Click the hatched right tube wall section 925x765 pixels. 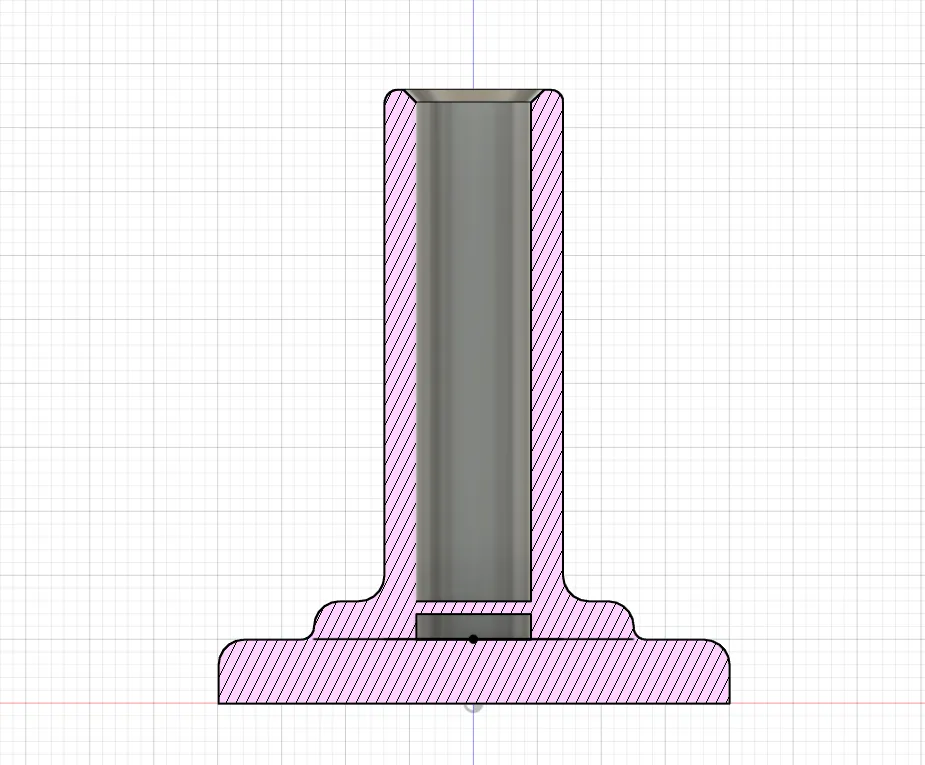point(547,348)
